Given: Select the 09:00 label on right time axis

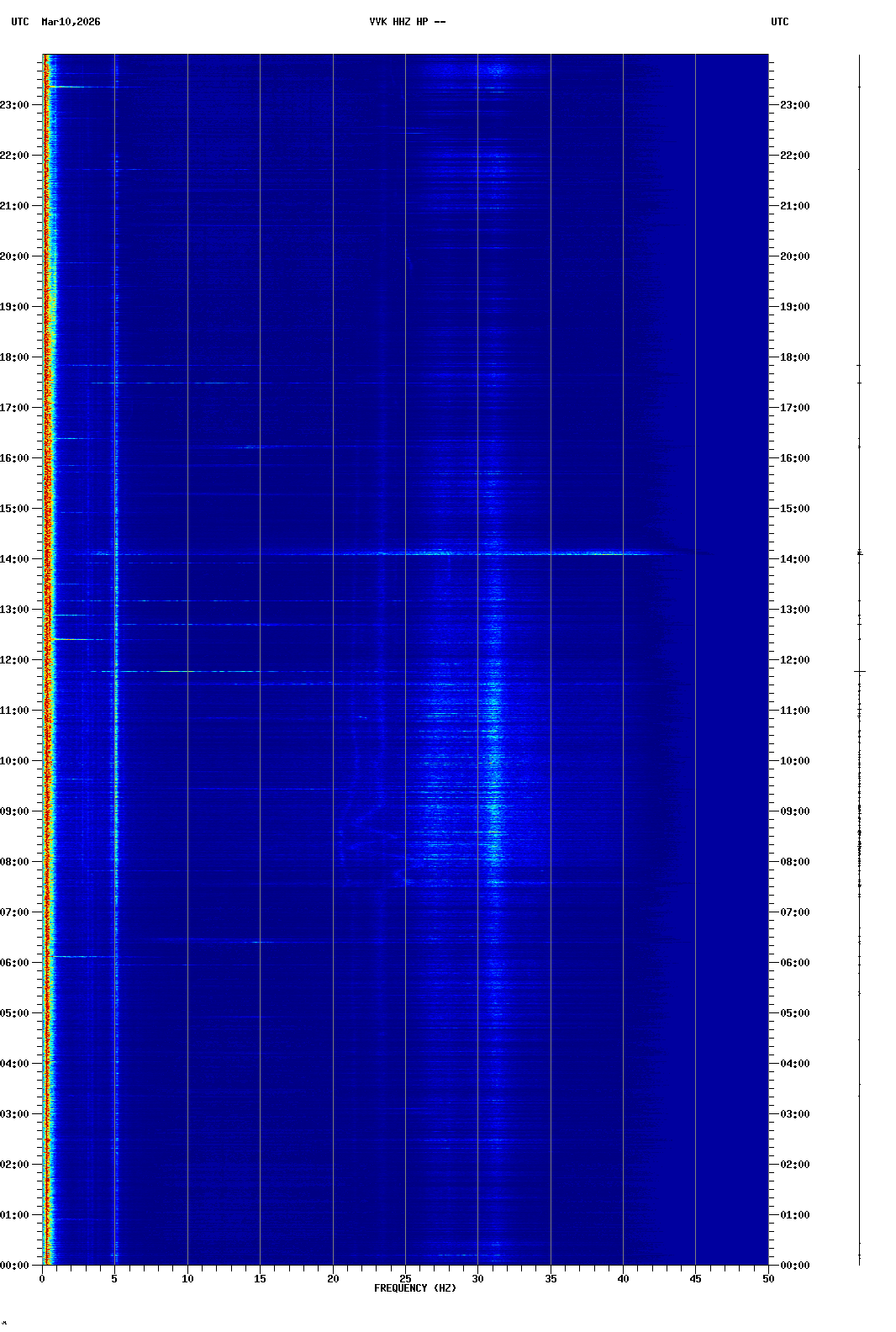Looking at the screenshot, I should [794, 811].
